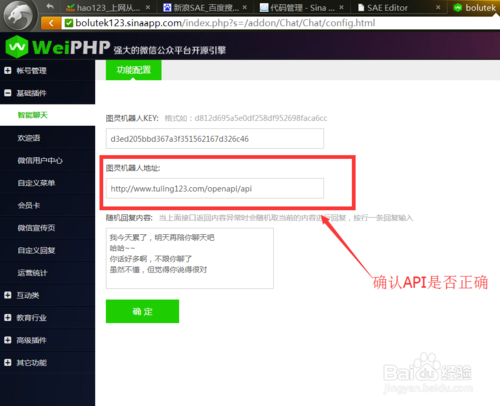Viewport: 500px width, 406px height.
Task: Click the 随机回复内容 text area
Action: click(190, 258)
